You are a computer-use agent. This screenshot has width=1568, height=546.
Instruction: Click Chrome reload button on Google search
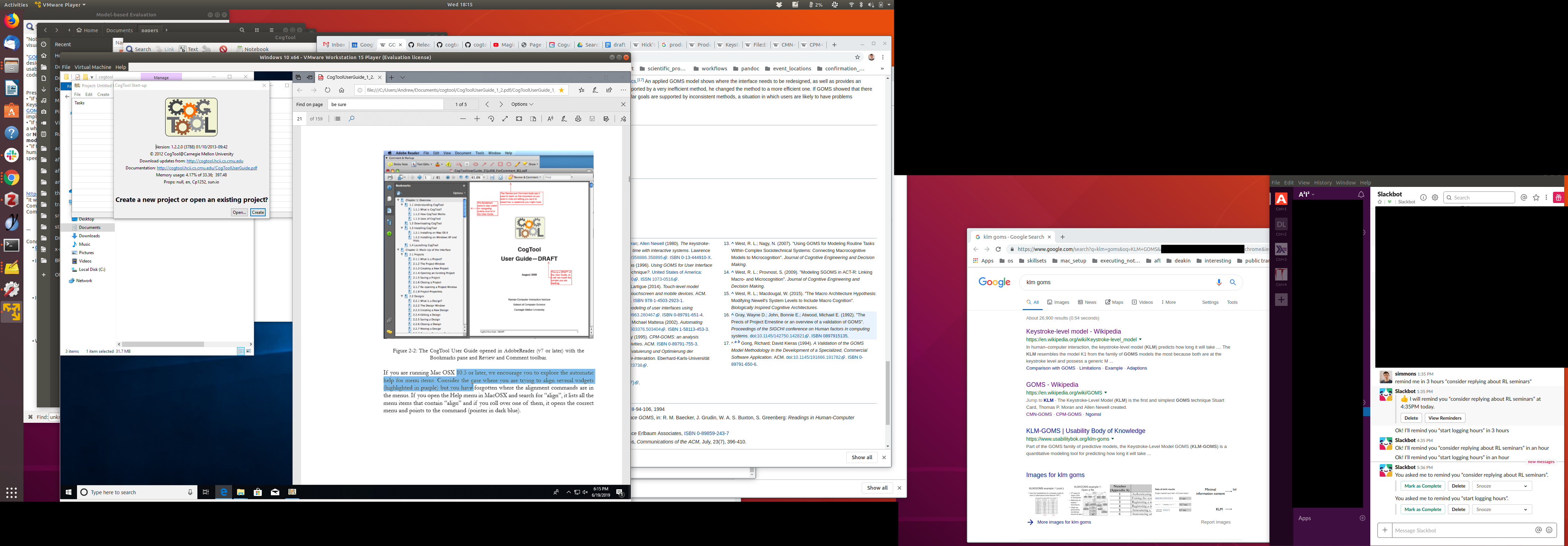pyautogui.click(x=997, y=249)
